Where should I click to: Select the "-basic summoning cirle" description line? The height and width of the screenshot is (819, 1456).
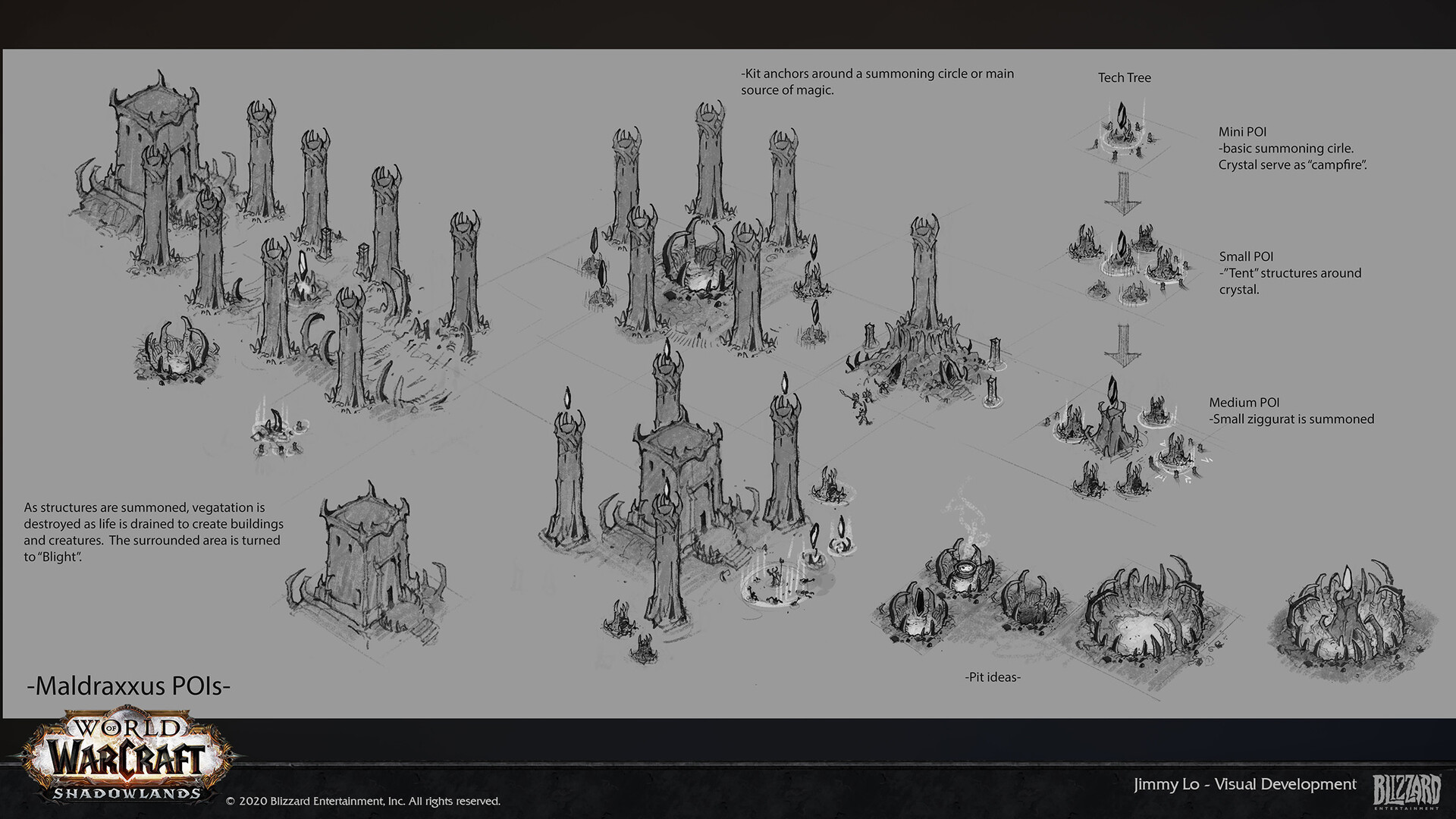point(1286,148)
